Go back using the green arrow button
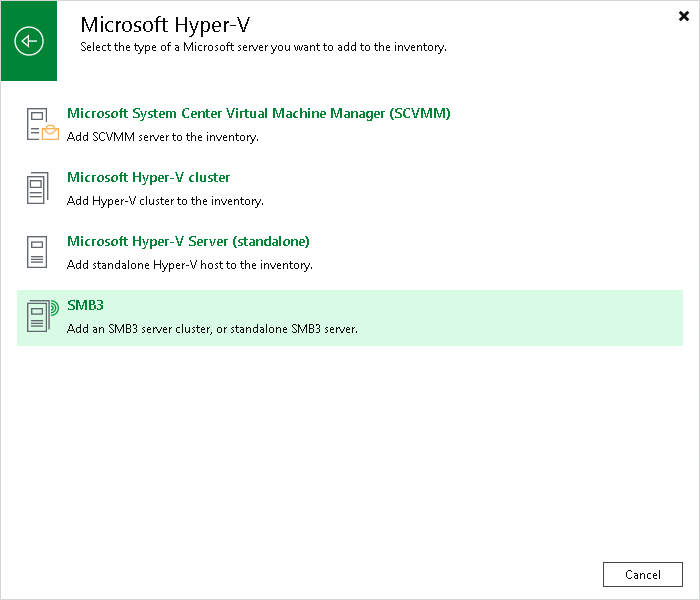Viewport: 700px width, 600px height. point(29,41)
